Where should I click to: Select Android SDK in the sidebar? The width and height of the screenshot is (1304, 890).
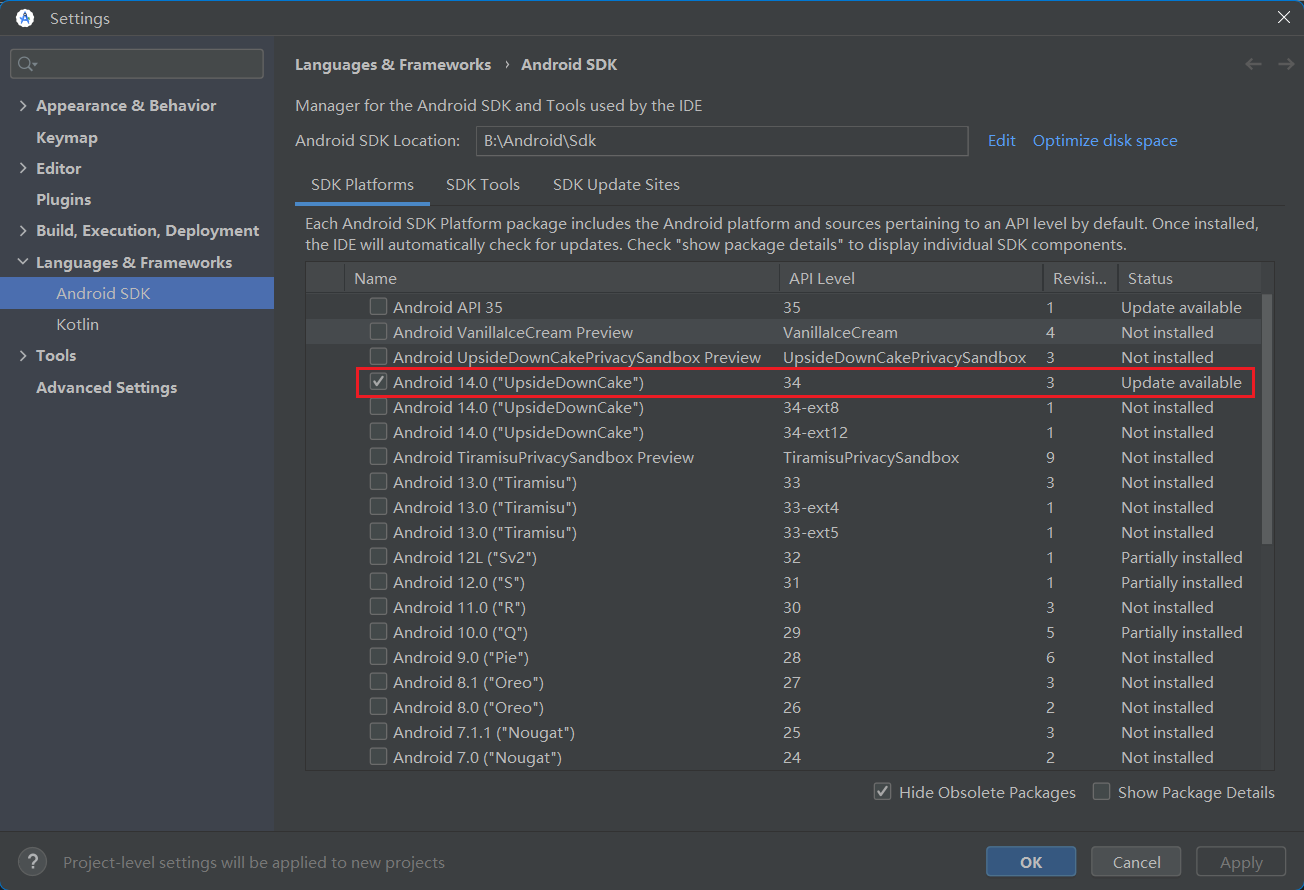[137, 293]
